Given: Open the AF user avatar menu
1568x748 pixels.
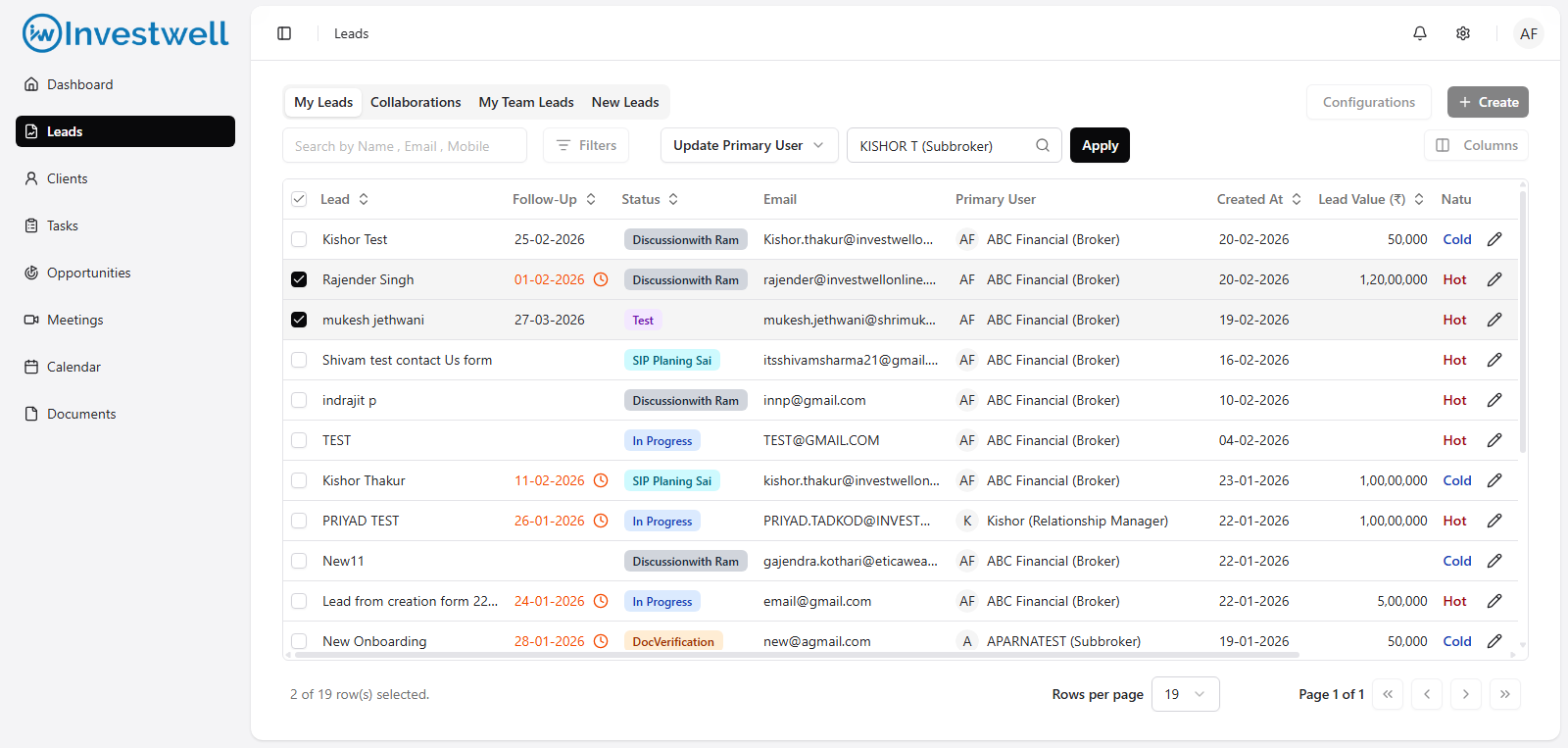Looking at the screenshot, I should click(1529, 33).
